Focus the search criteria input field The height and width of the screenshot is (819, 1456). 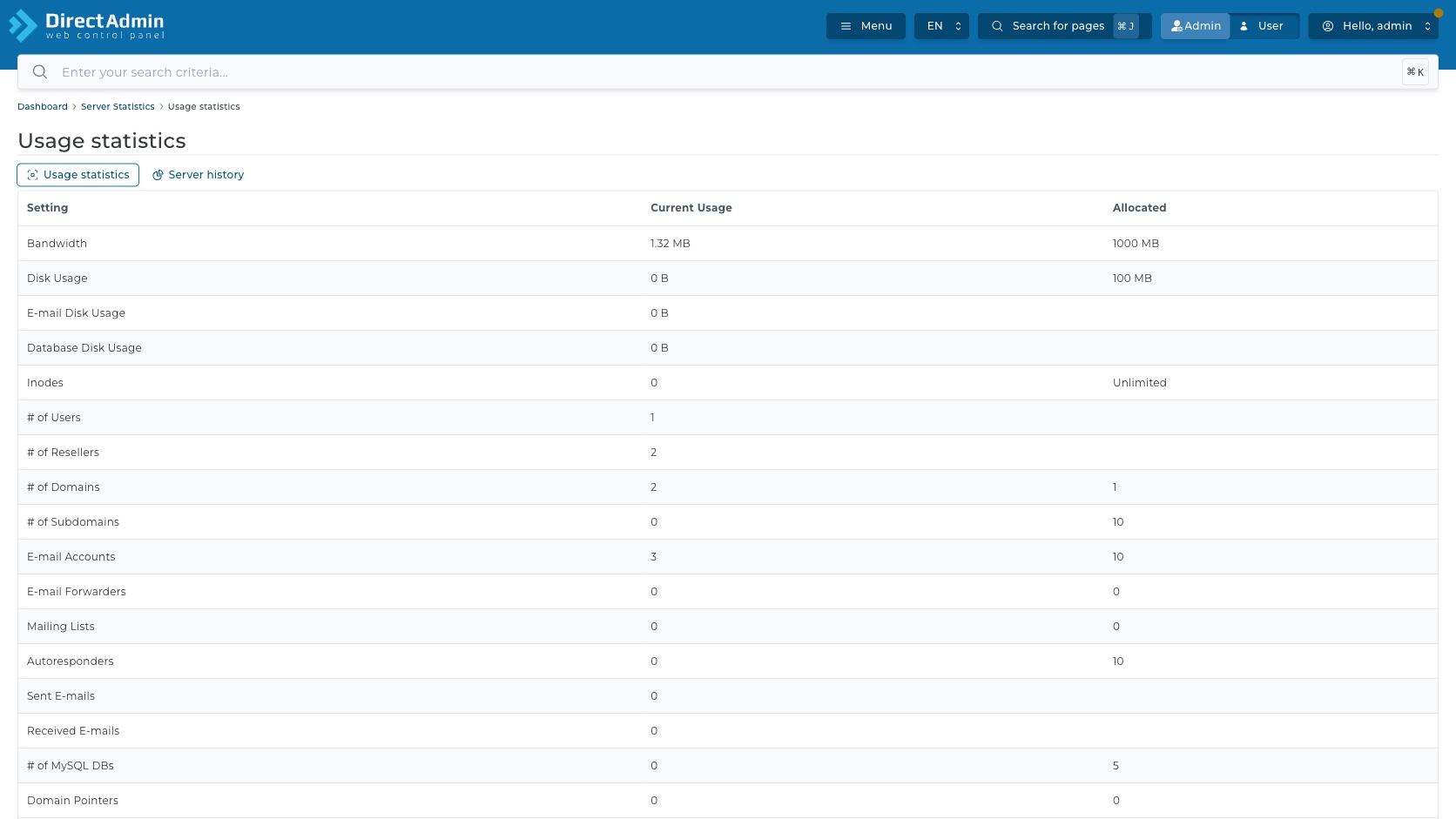(728, 72)
